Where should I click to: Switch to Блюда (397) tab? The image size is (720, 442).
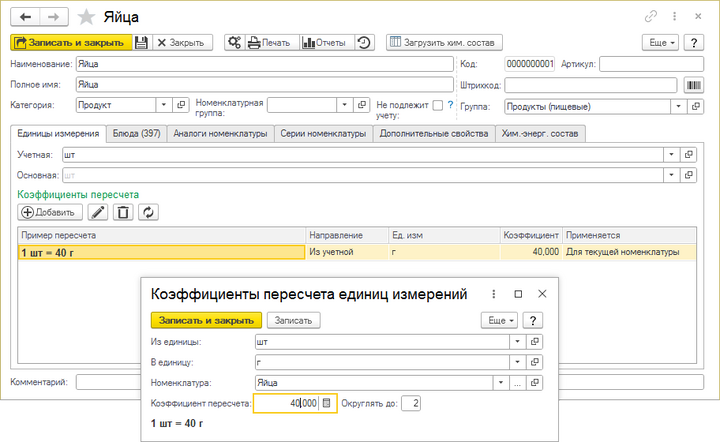click(136, 134)
